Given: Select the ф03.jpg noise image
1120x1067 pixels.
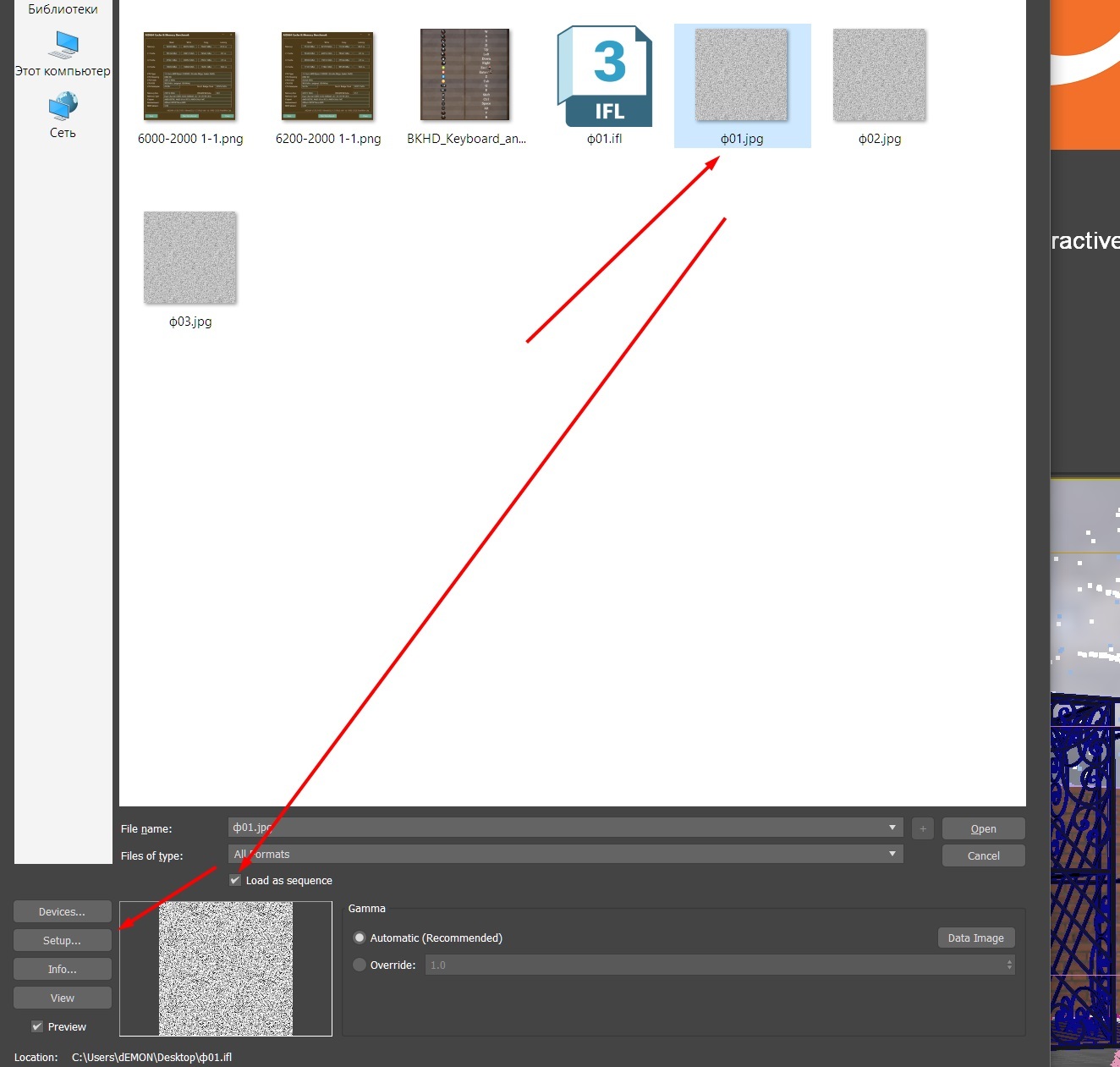Looking at the screenshot, I should pyautogui.click(x=190, y=259).
